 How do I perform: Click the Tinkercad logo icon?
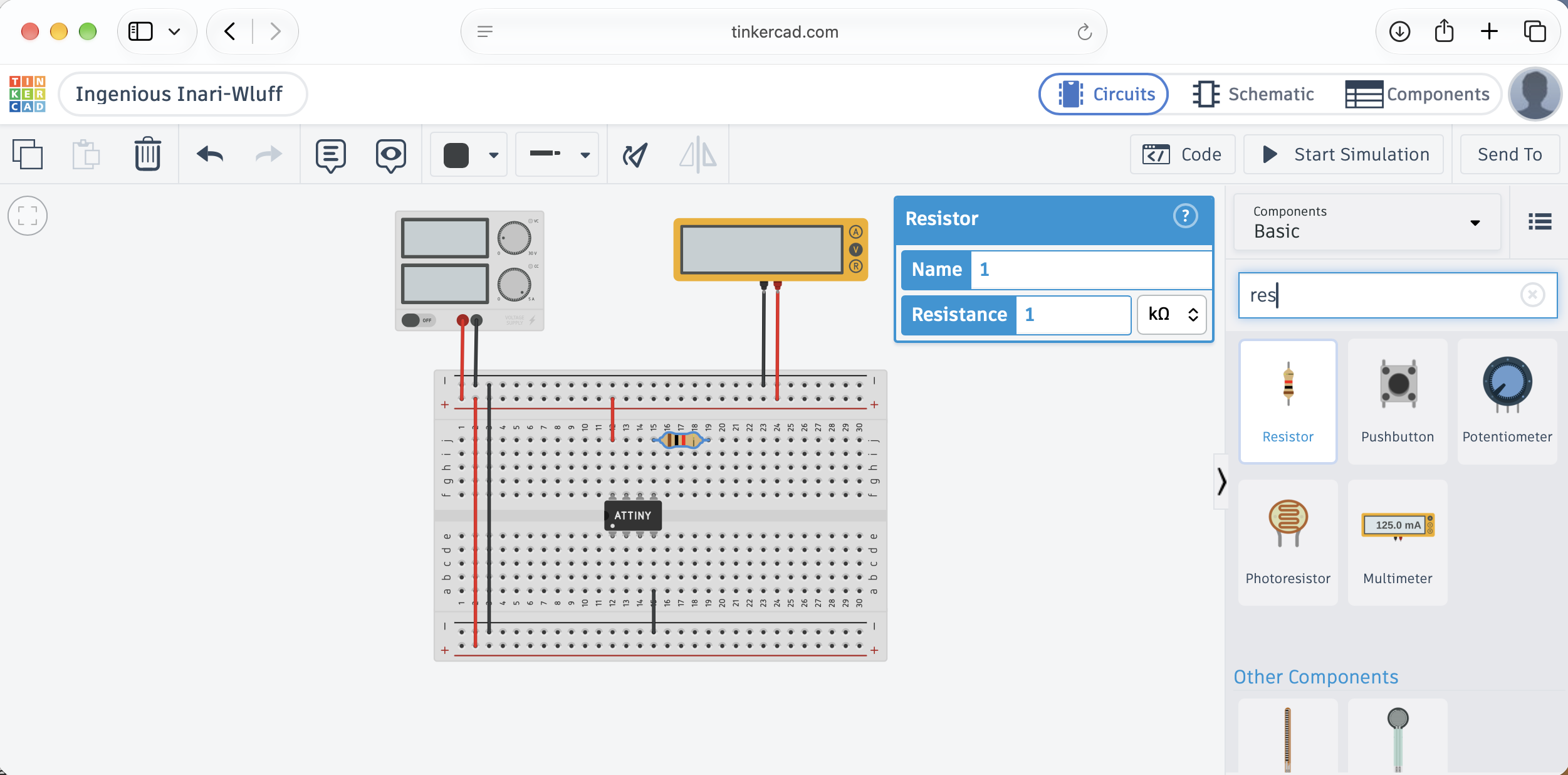[x=28, y=94]
